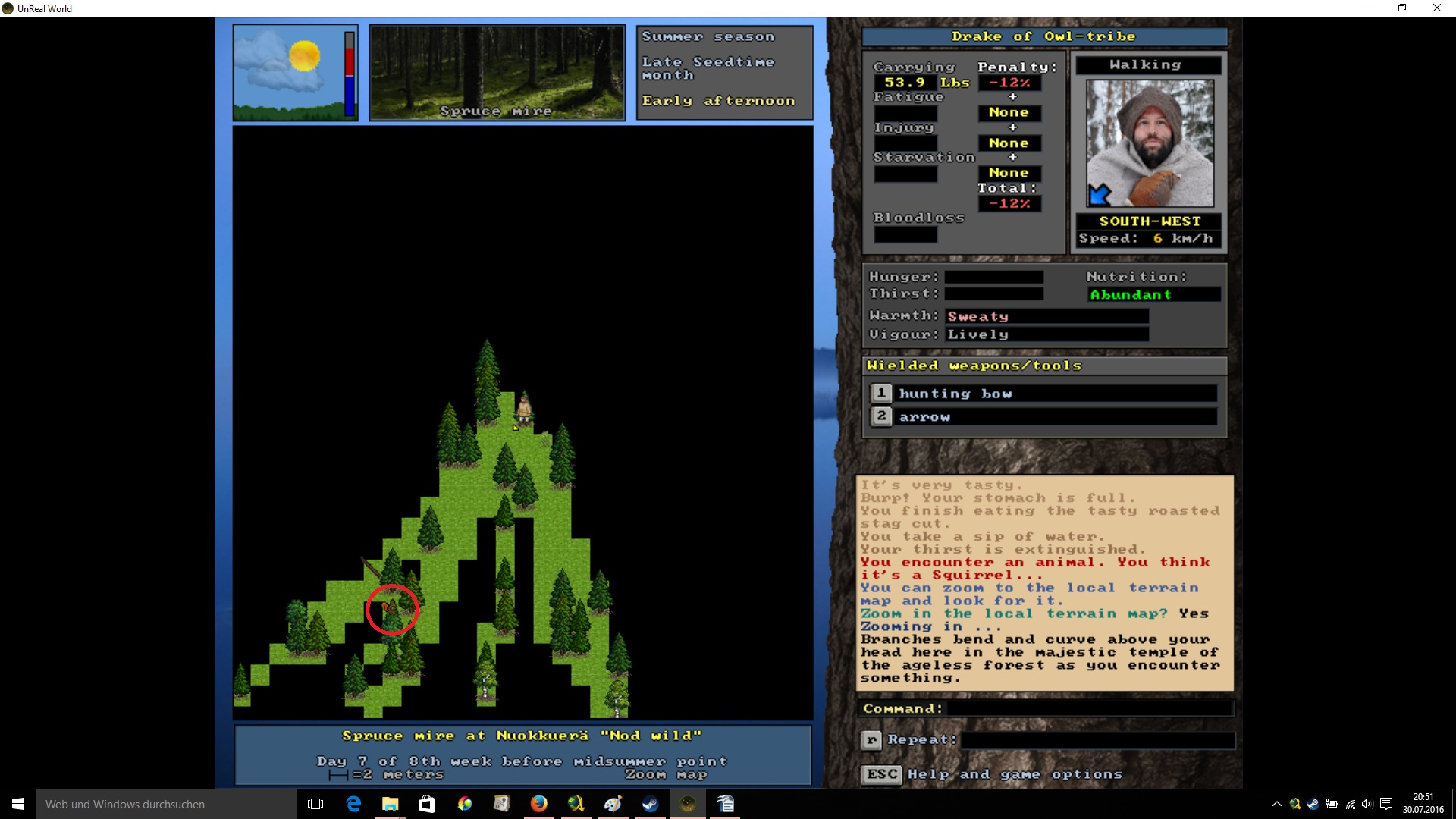Open the Action Center notifications icon
The width and height of the screenshot is (1456, 819).
click(1386, 804)
